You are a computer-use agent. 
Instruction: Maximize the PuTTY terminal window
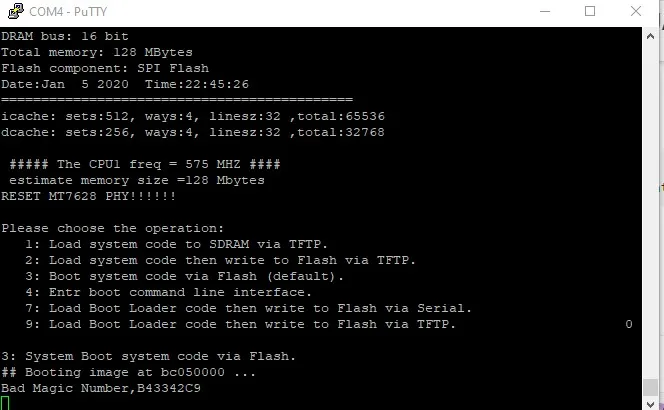590,11
